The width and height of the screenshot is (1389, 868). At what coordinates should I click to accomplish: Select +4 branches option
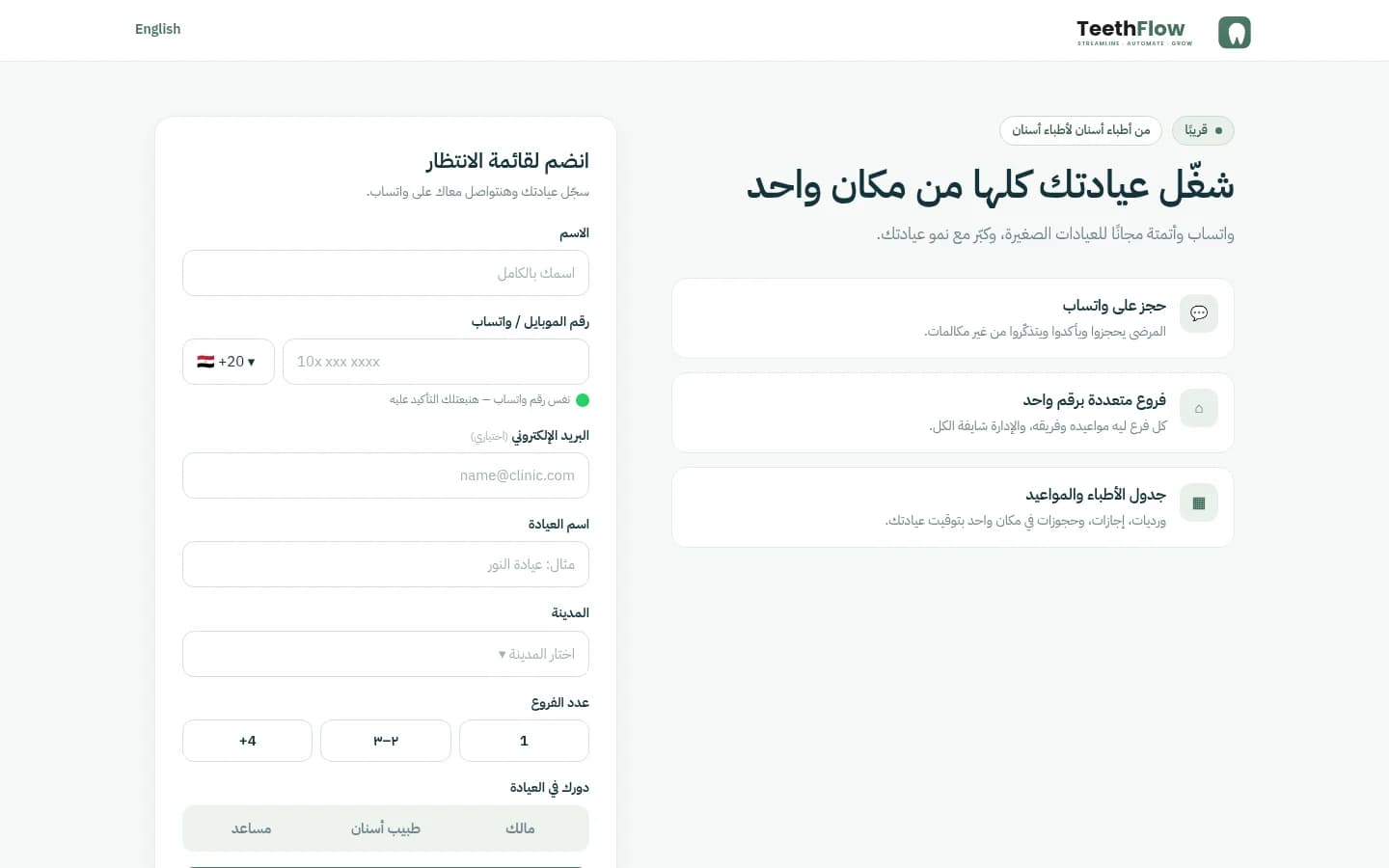point(247,741)
